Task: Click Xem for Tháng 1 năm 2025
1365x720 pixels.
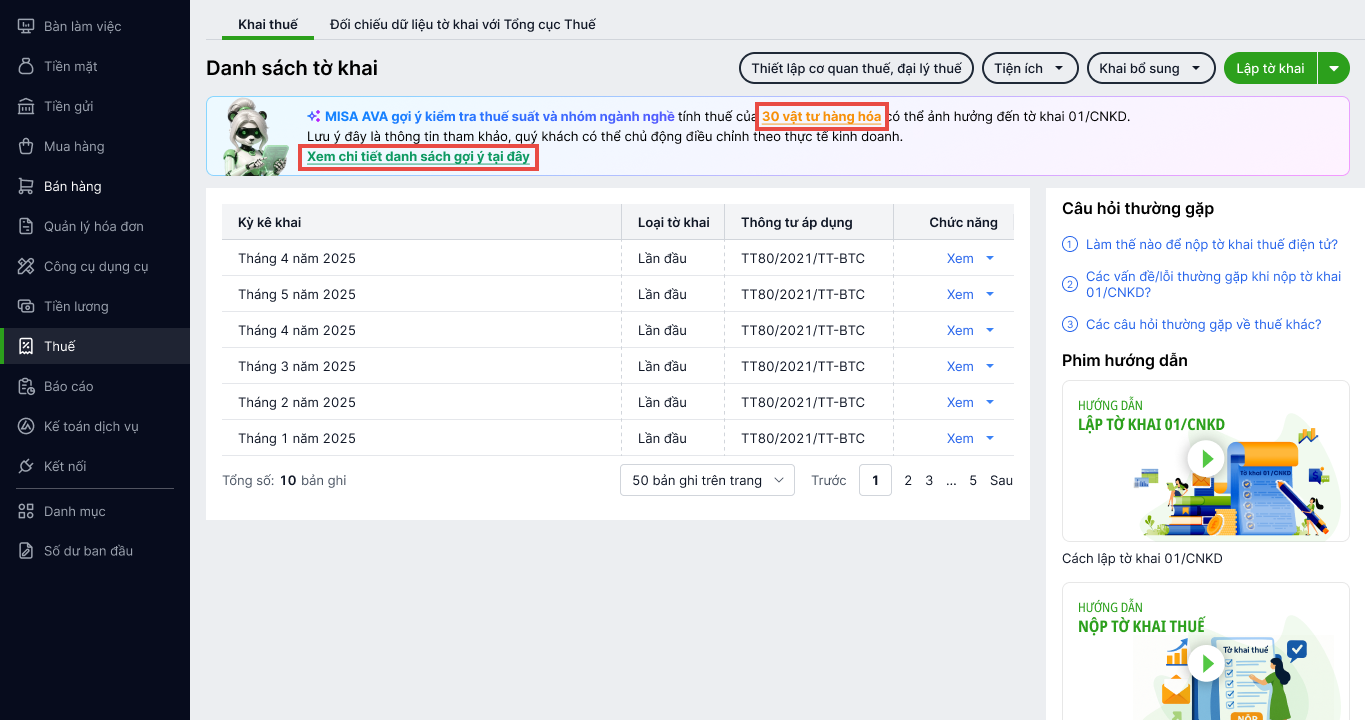Action: pos(960,438)
